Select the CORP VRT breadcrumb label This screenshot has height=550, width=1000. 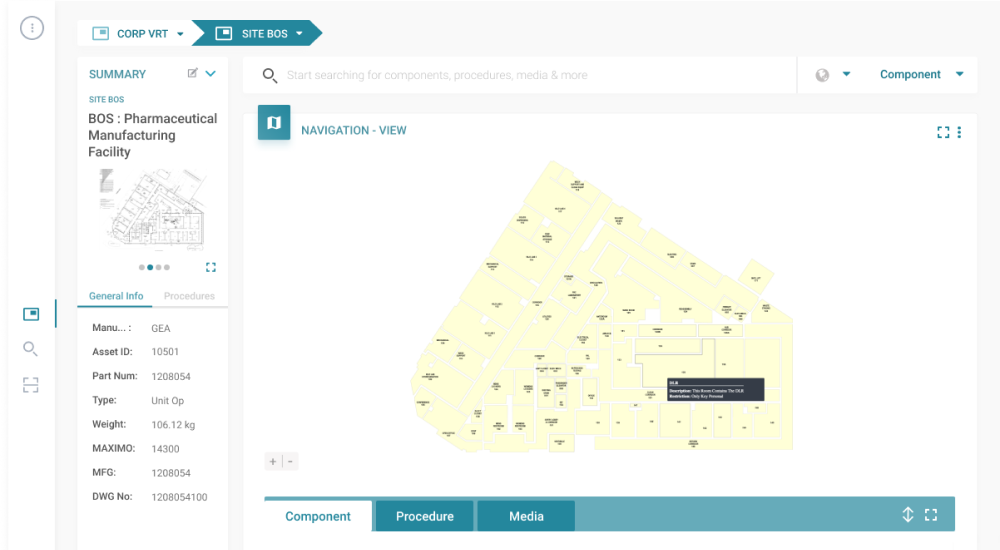pos(142,34)
